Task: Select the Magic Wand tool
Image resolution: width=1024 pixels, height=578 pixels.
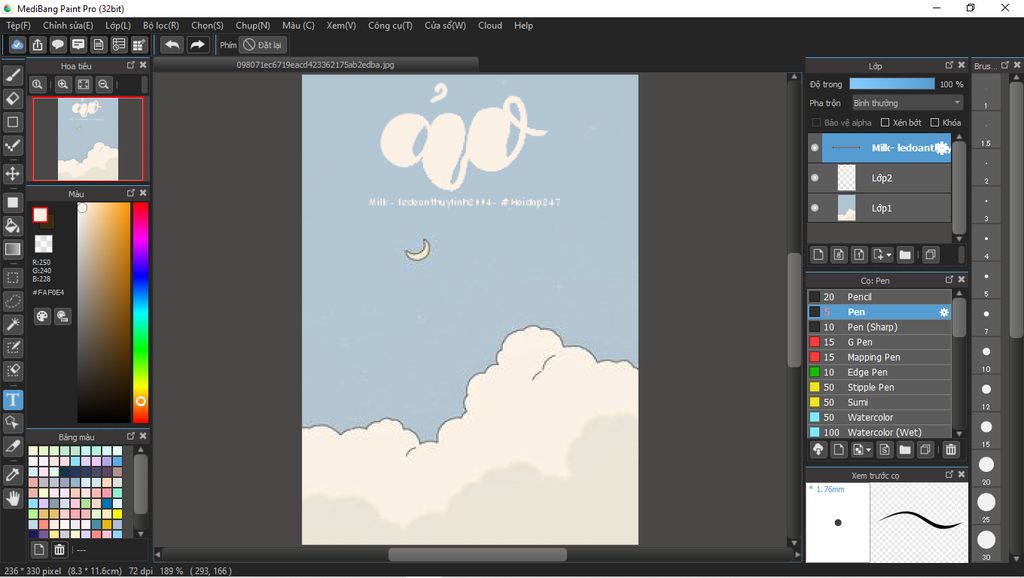Action: pyautogui.click(x=12, y=324)
